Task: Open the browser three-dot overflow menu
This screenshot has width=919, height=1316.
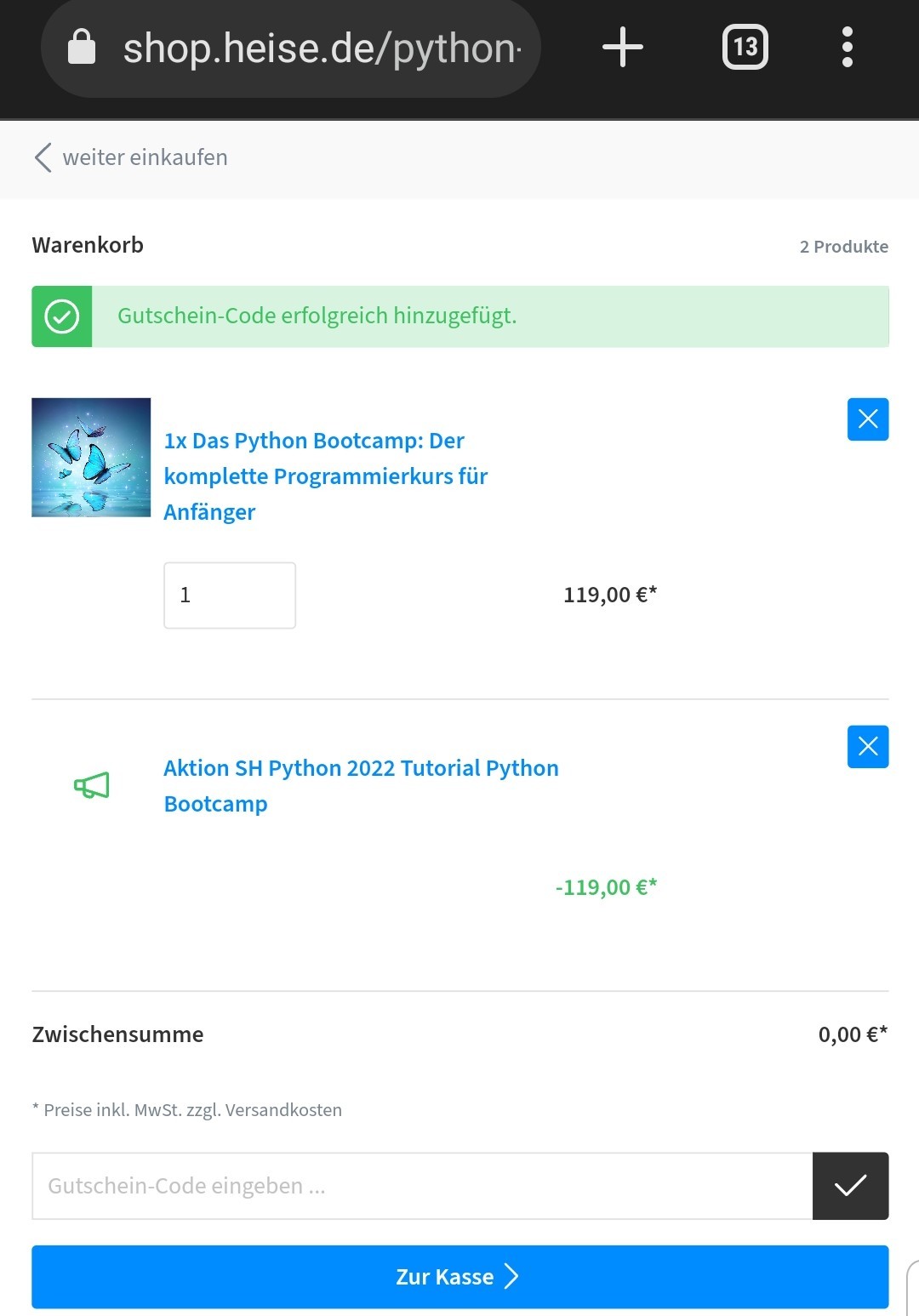Action: [x=847, y=47]
